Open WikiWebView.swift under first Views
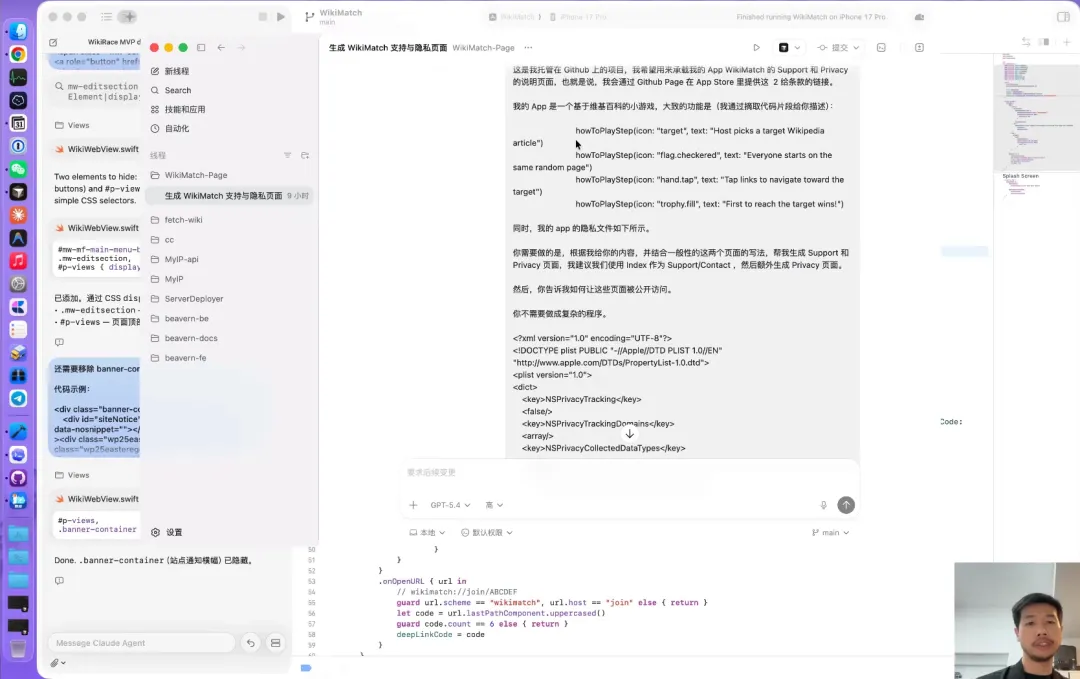1080x679 pixels. point(96,149)
